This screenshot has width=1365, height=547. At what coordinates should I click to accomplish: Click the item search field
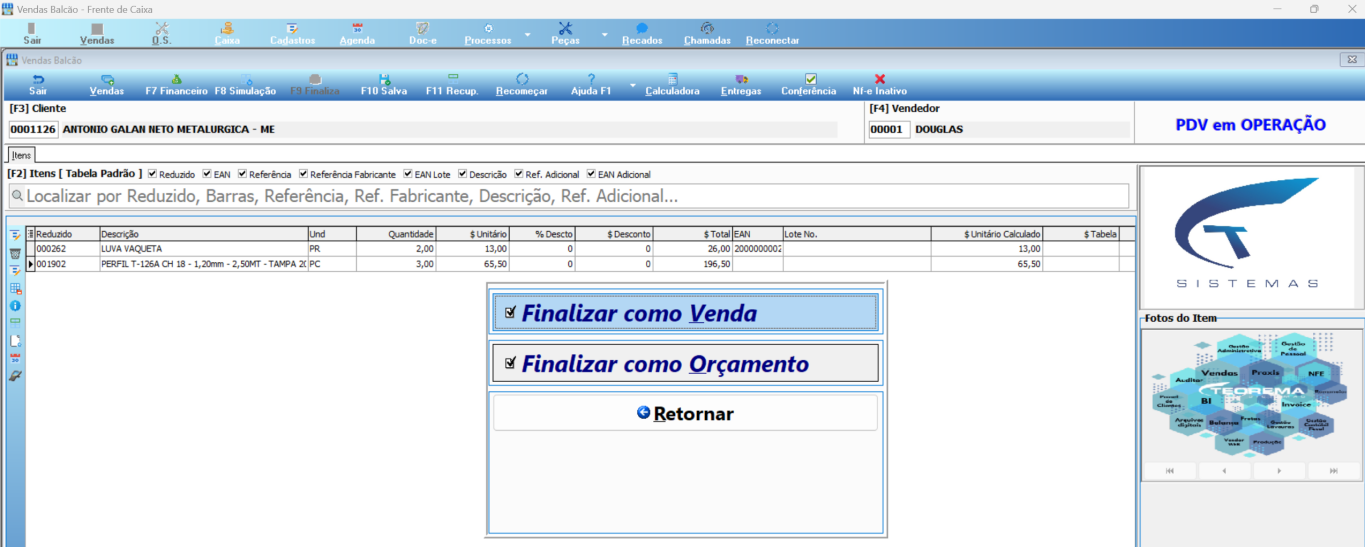point(568,196)
